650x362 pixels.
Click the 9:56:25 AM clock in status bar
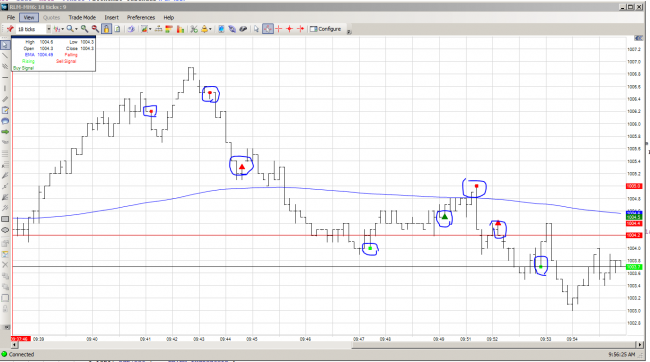pyautogui.click(x=621, y=355)
